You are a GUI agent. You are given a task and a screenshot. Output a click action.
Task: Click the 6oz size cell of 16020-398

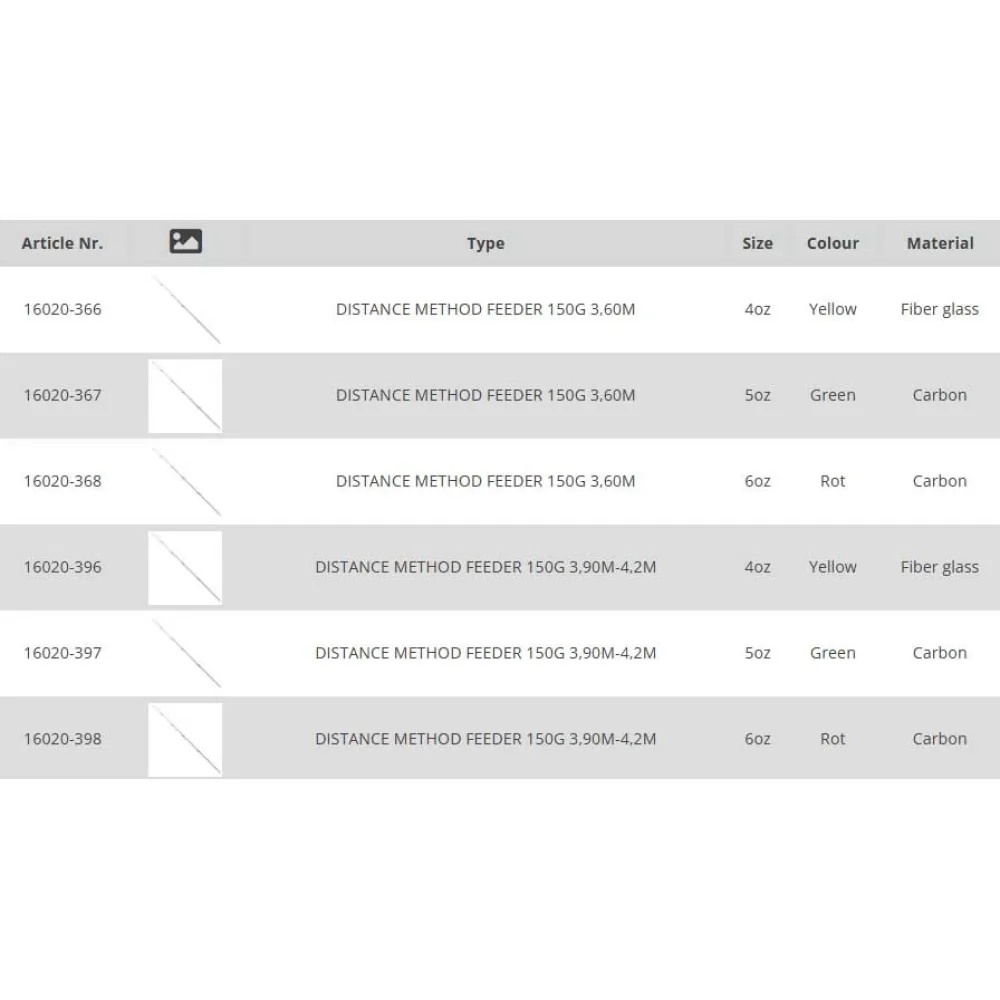[x=758, y=740]
